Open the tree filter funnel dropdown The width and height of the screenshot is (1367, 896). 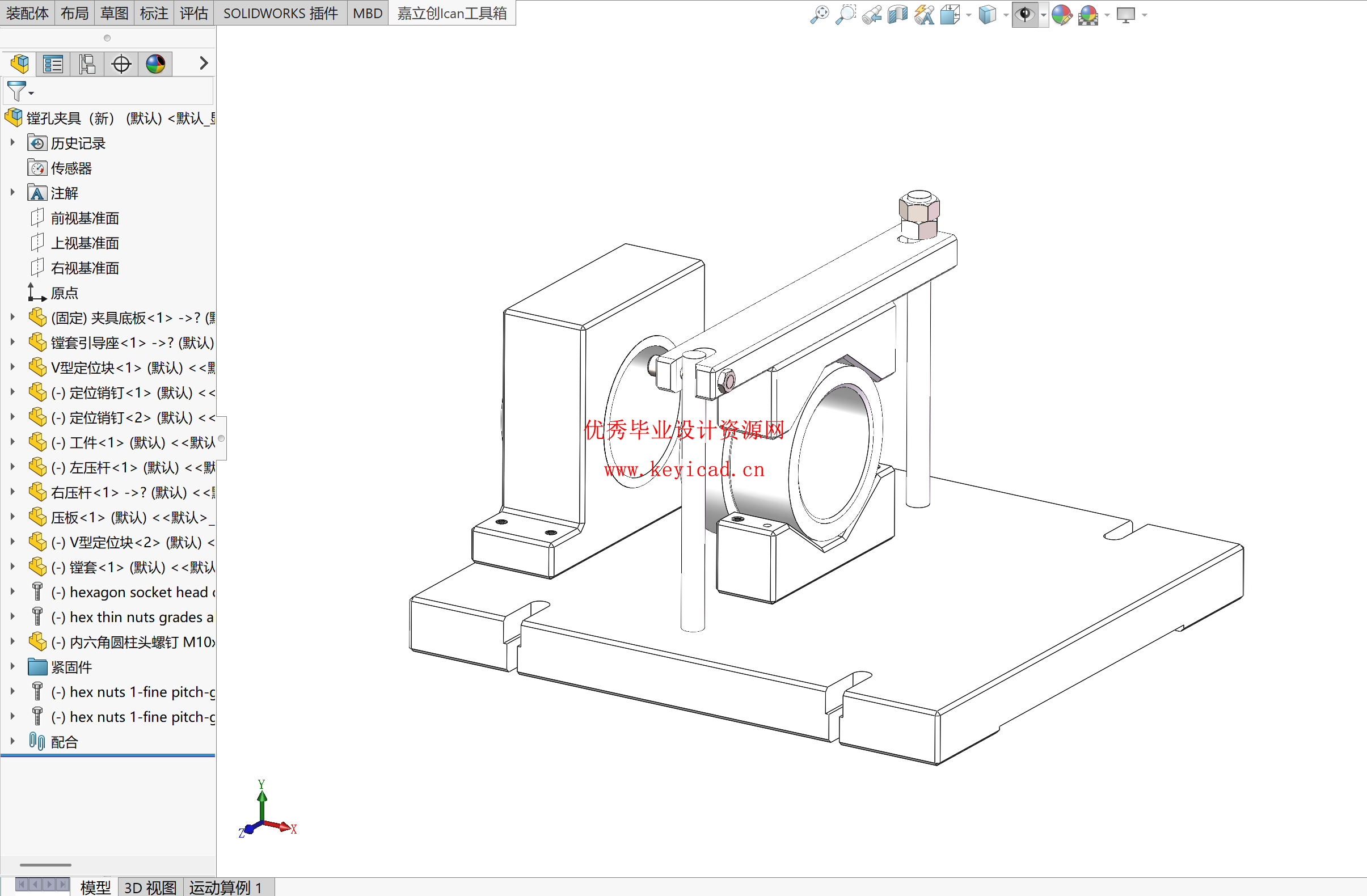point(20,91)
